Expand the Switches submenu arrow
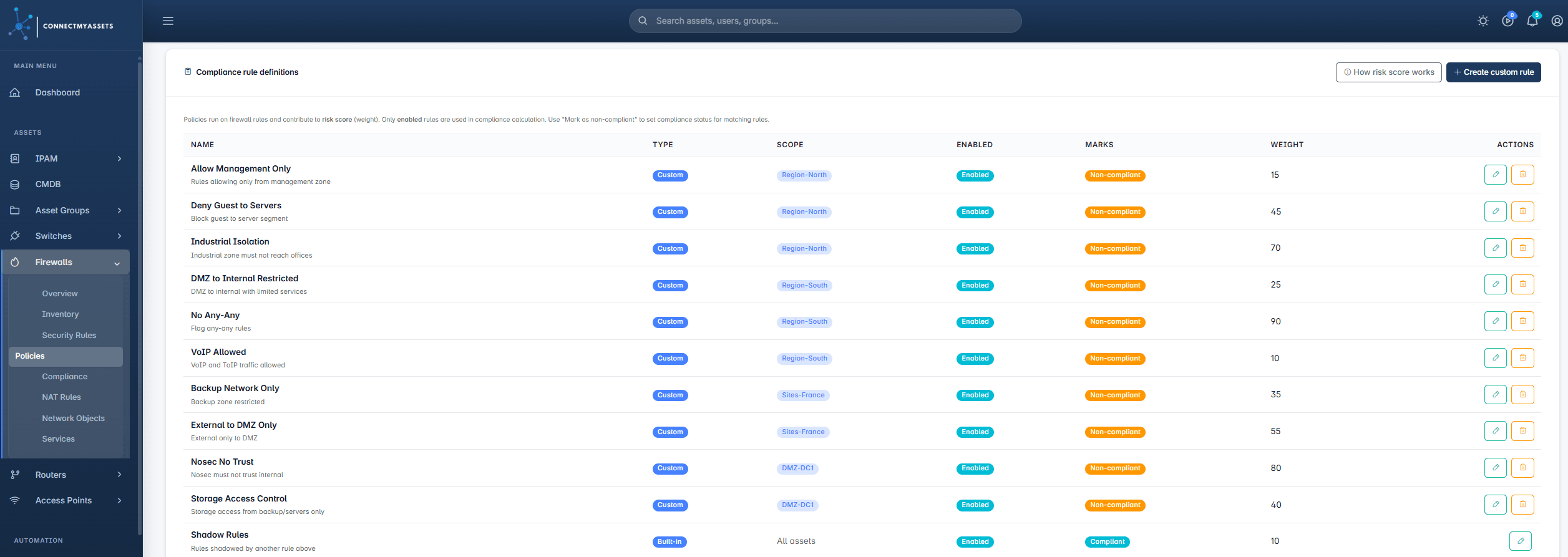Image resolution: width=1568 pixels, height=557 pixels. (x=119, y=236)
